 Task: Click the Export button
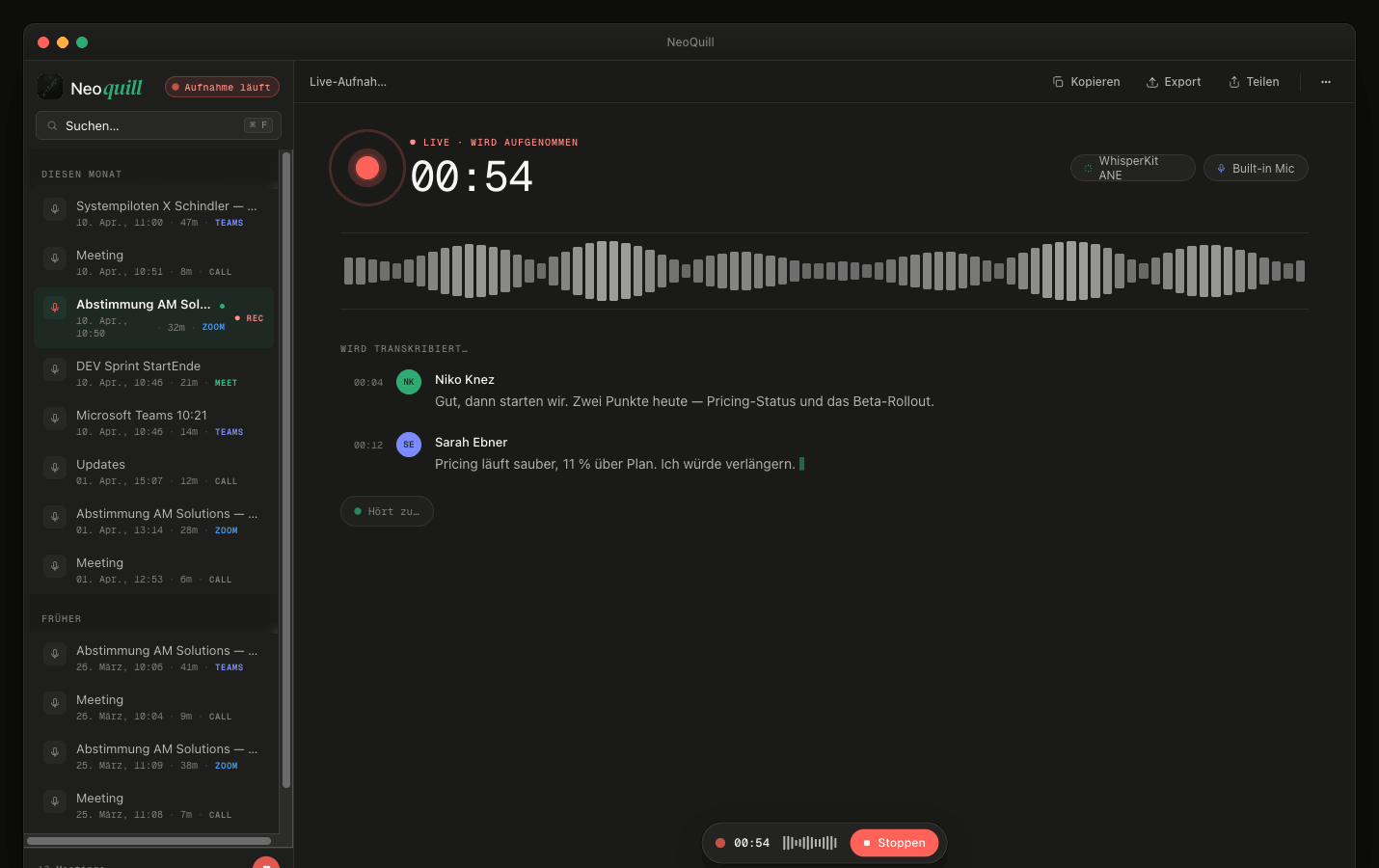[1174, 82]
